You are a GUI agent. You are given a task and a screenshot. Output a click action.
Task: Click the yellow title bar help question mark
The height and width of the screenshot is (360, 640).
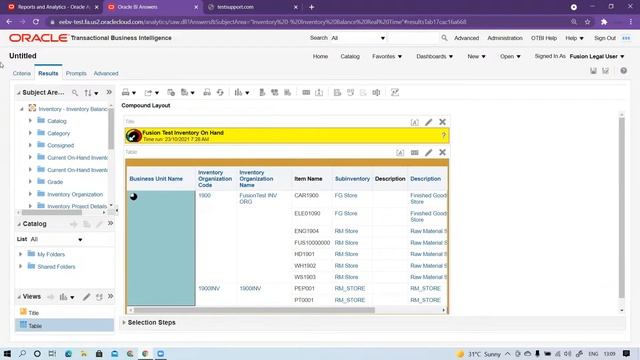point(444,136)
